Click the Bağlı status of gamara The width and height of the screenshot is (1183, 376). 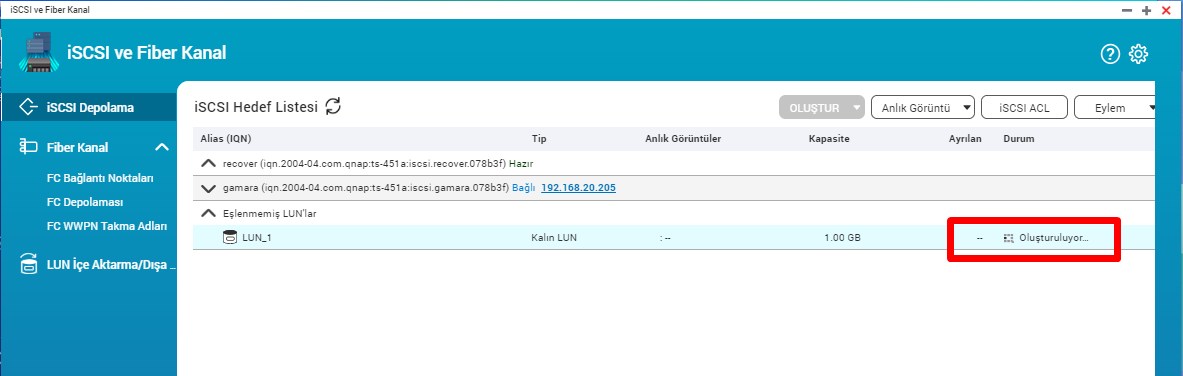click(x=524, y=188)
